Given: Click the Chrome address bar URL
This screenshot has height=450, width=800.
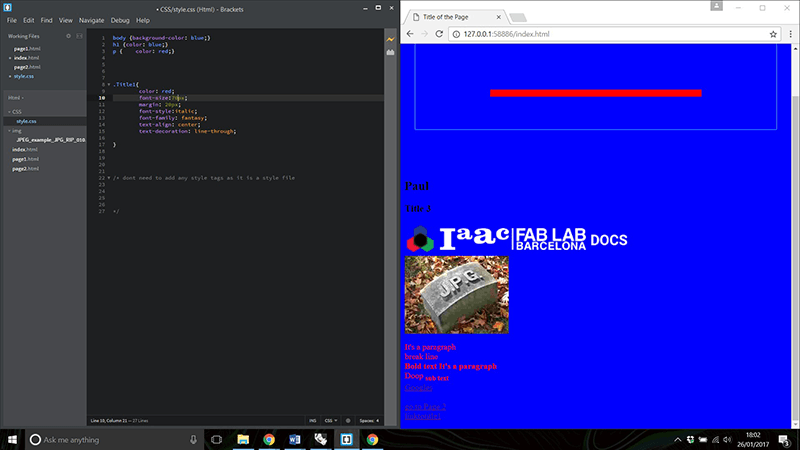Looking at the screenshot, I should pyautogui.click(x=507, y=34).
